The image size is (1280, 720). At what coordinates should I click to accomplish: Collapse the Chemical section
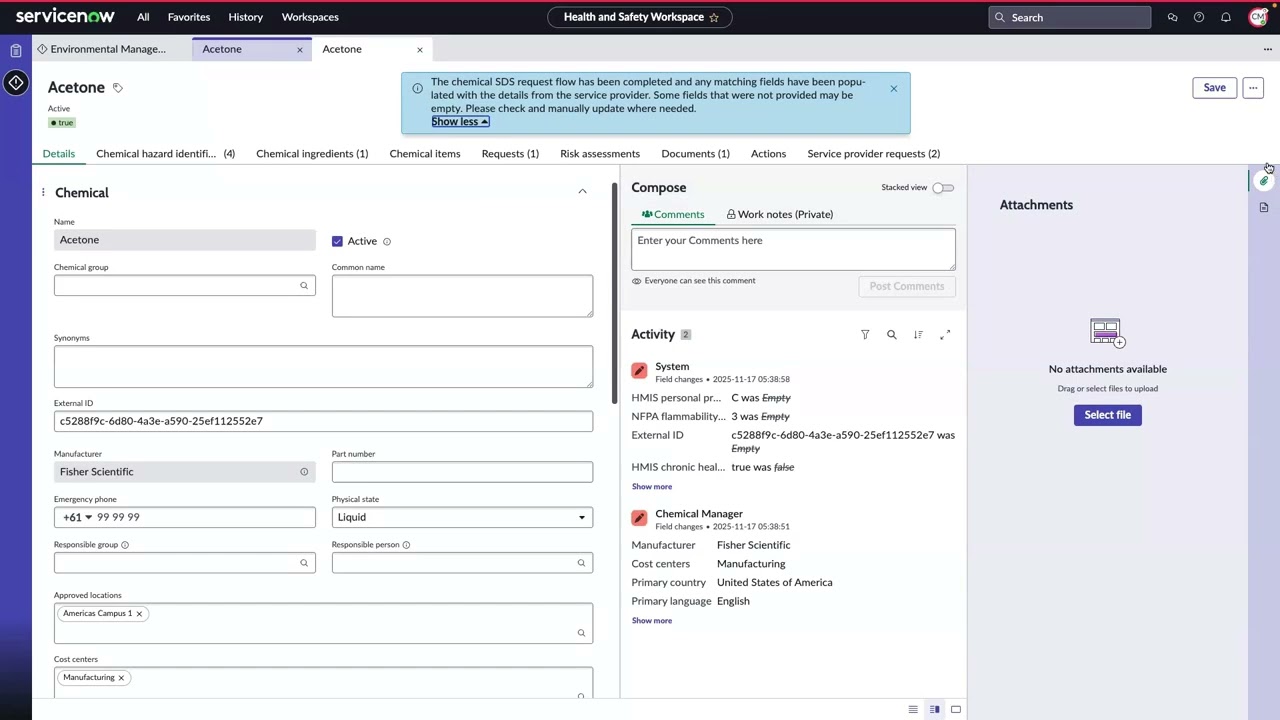click(x=582, y=192)
